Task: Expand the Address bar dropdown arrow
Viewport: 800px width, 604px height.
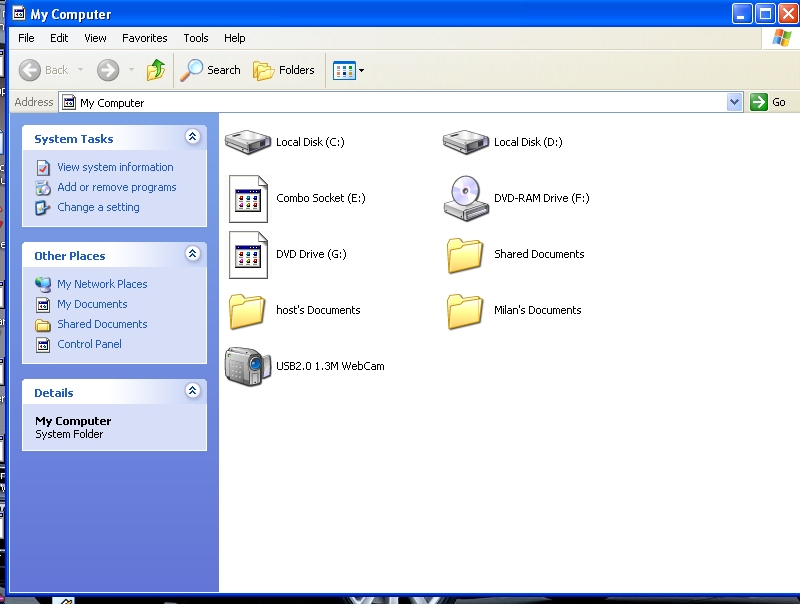Action: click(x=735, y=102)
